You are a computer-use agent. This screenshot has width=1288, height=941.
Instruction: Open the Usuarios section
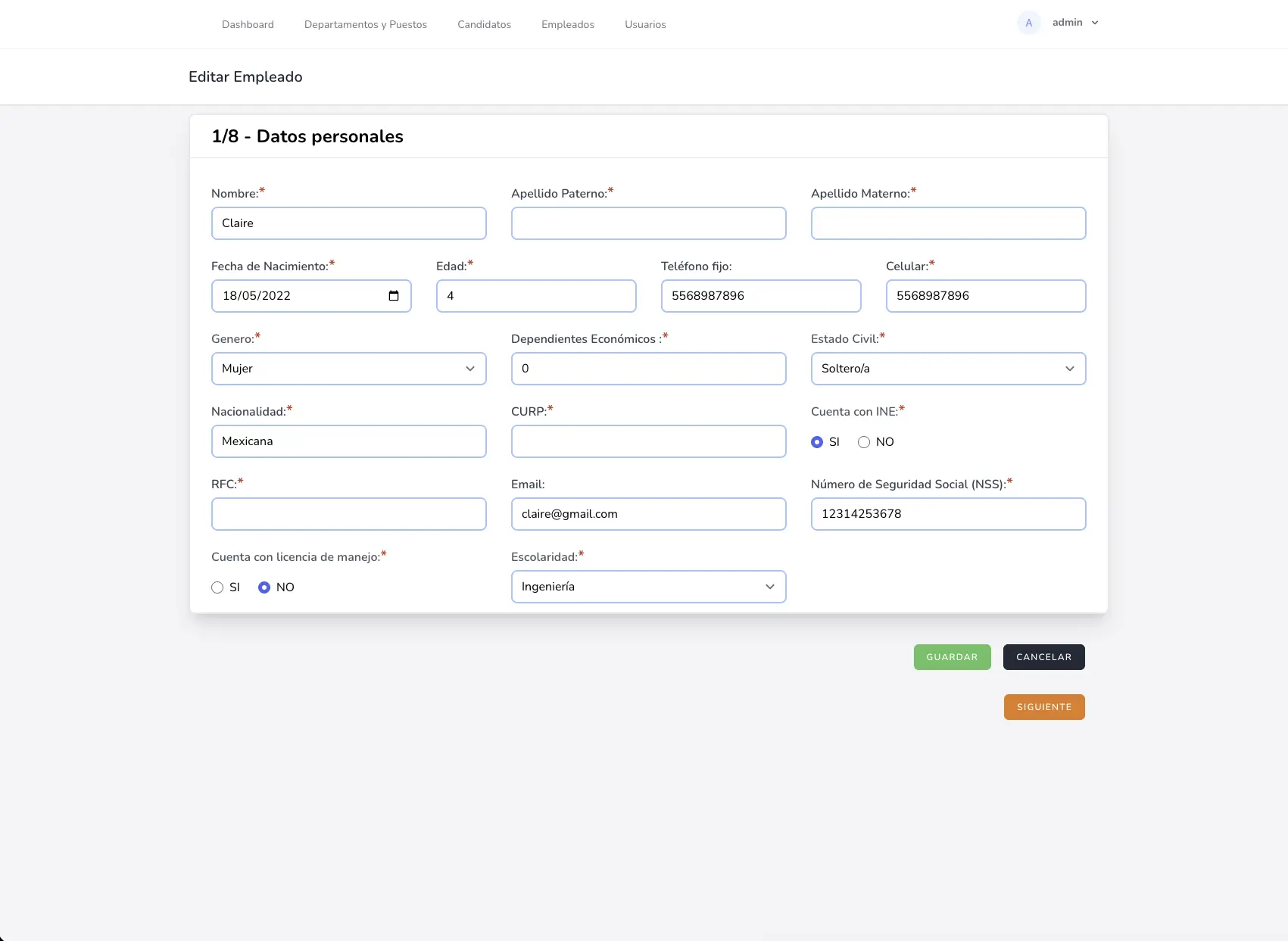coord(645,24)
